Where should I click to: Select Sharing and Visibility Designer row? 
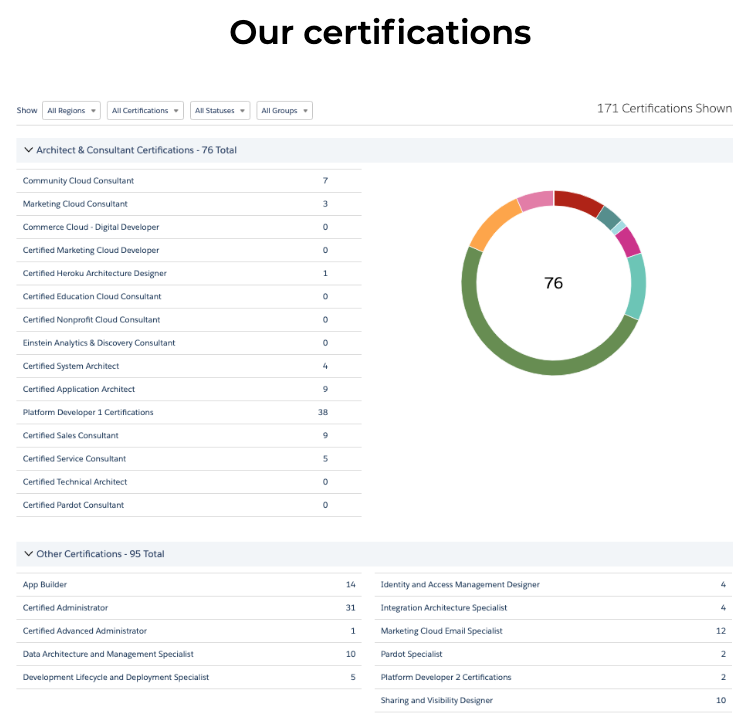click(553, 700)
